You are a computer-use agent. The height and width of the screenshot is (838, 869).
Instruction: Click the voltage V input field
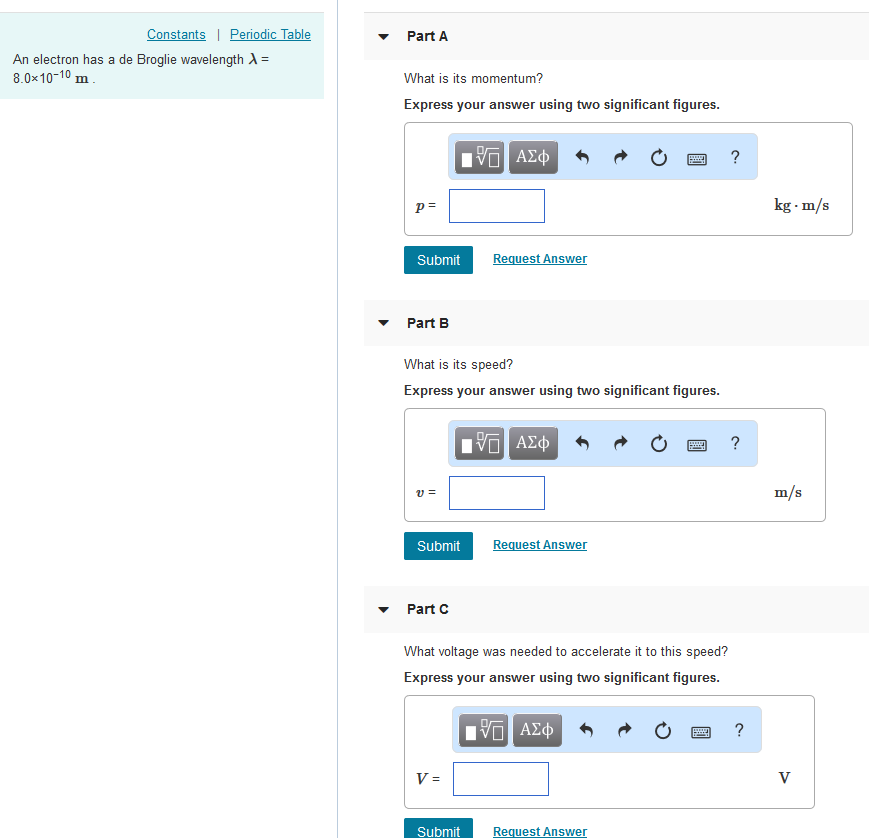tap(500, 778)
